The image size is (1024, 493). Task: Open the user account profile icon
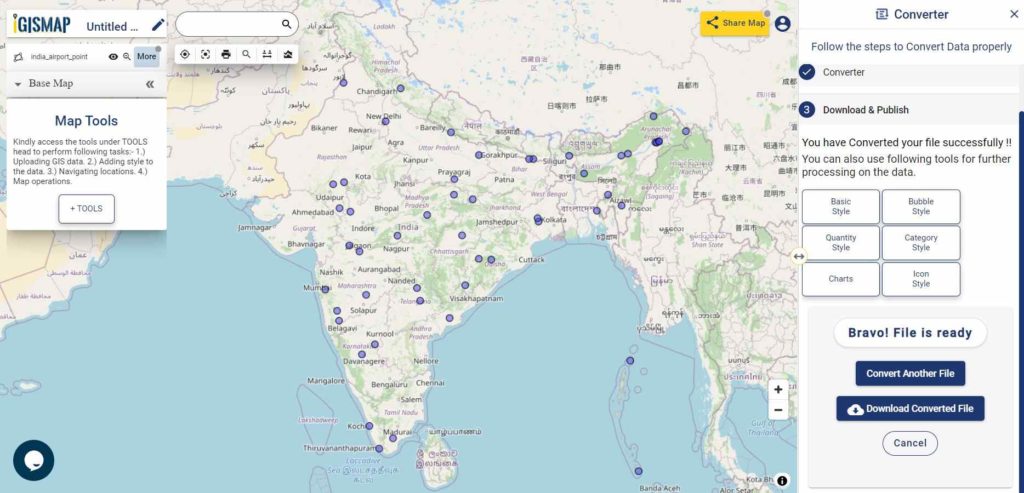click(x=782, y=24)
